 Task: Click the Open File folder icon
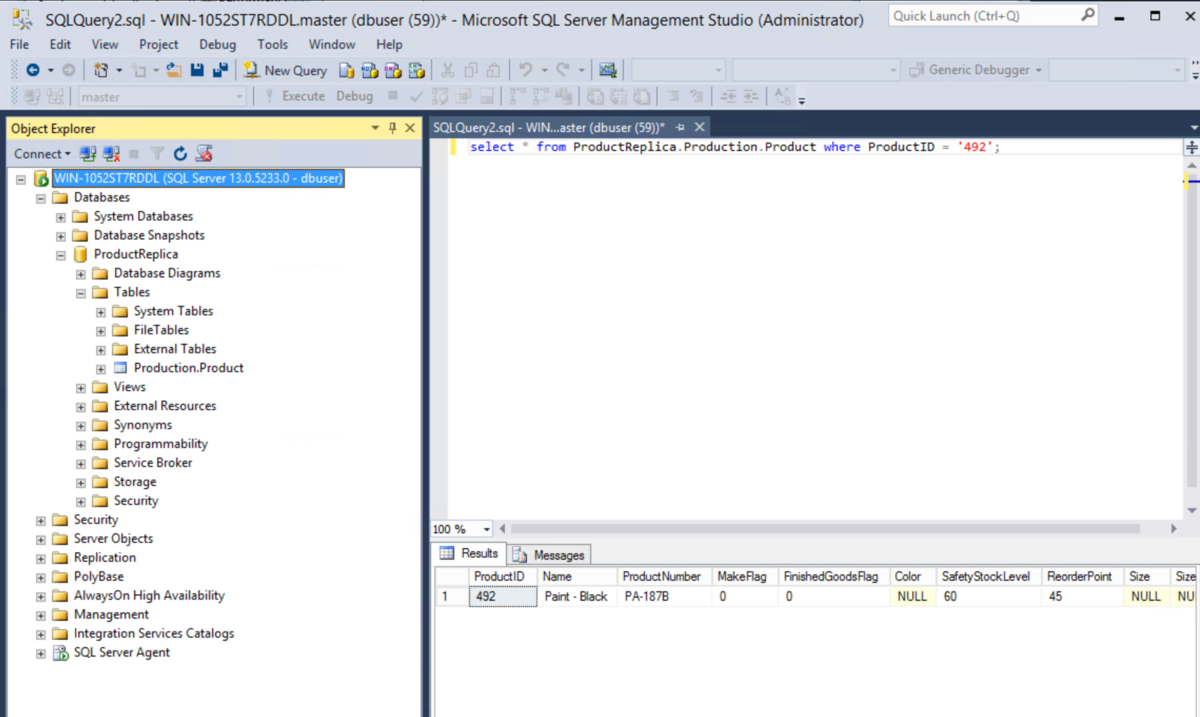pyautogui.click(x=173, y=70)
